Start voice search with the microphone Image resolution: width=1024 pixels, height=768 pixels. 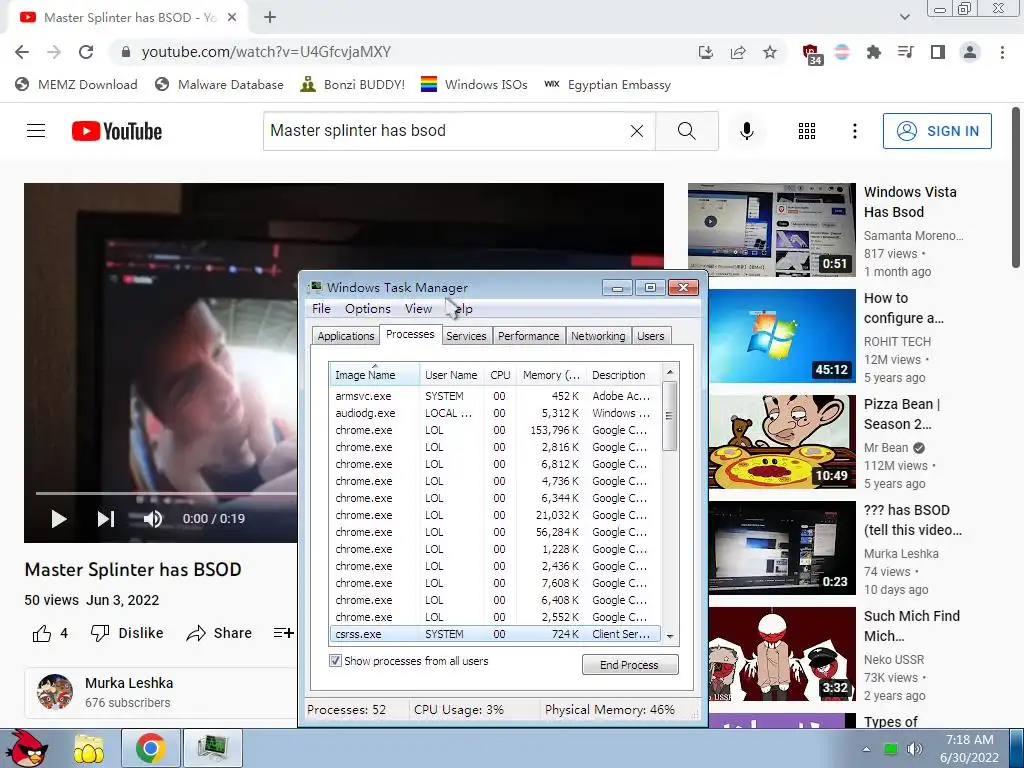tap(746, 131)
